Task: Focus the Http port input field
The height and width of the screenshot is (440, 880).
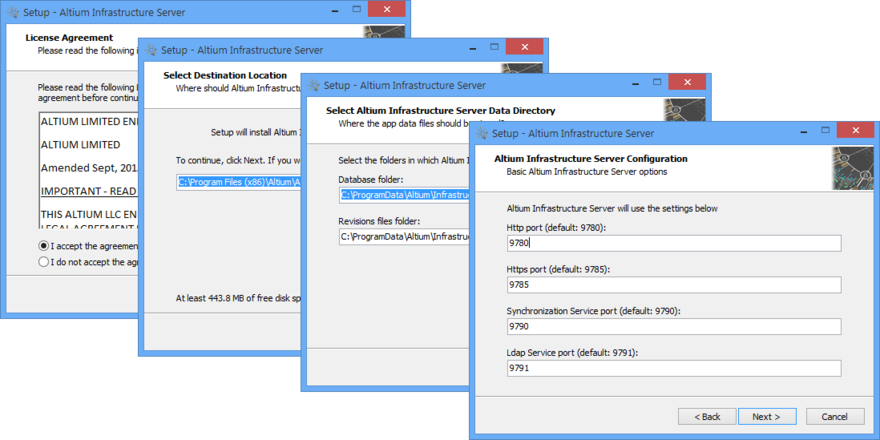Action: point(673,243)
